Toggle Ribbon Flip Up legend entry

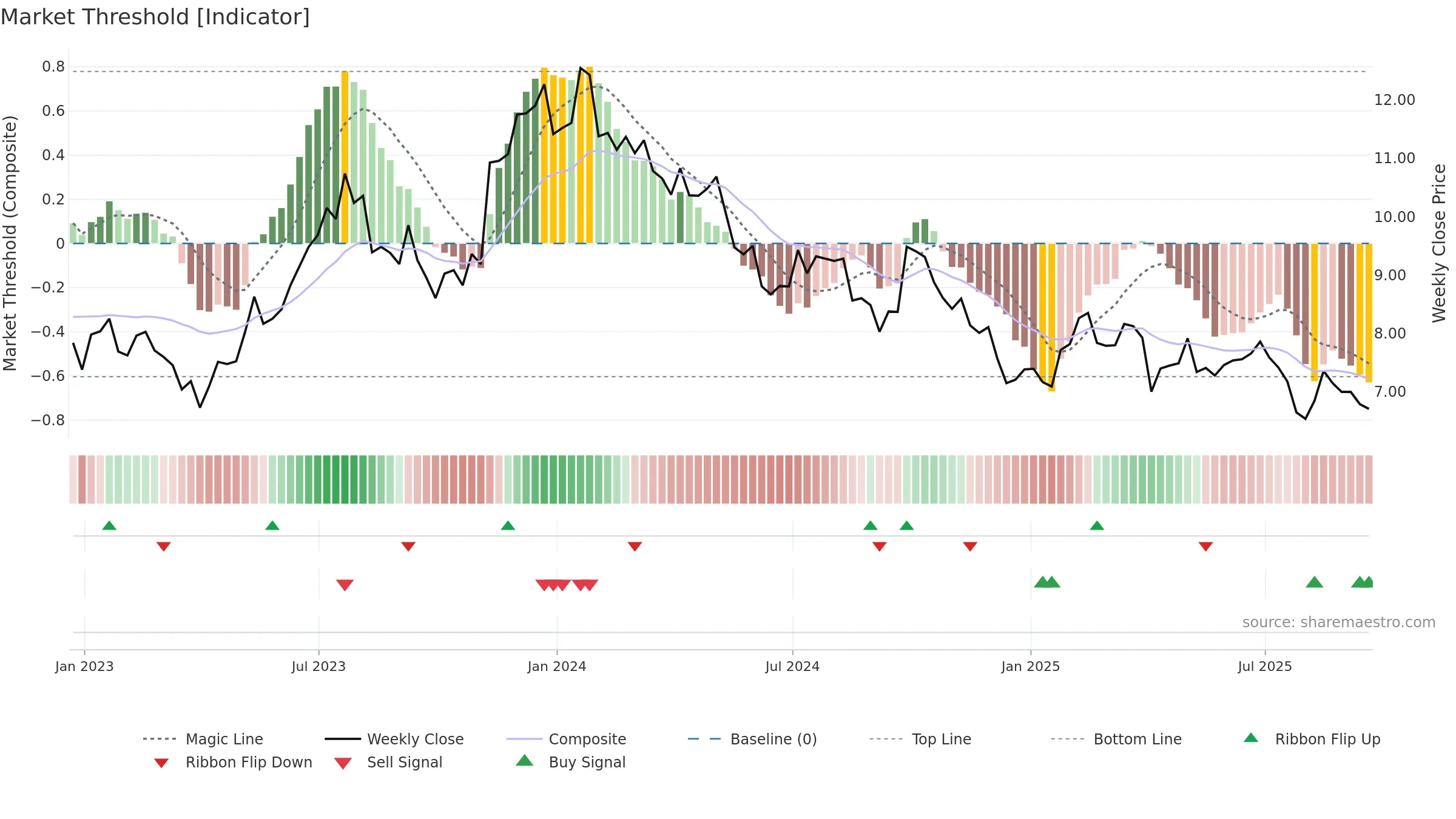[1312, 739]
